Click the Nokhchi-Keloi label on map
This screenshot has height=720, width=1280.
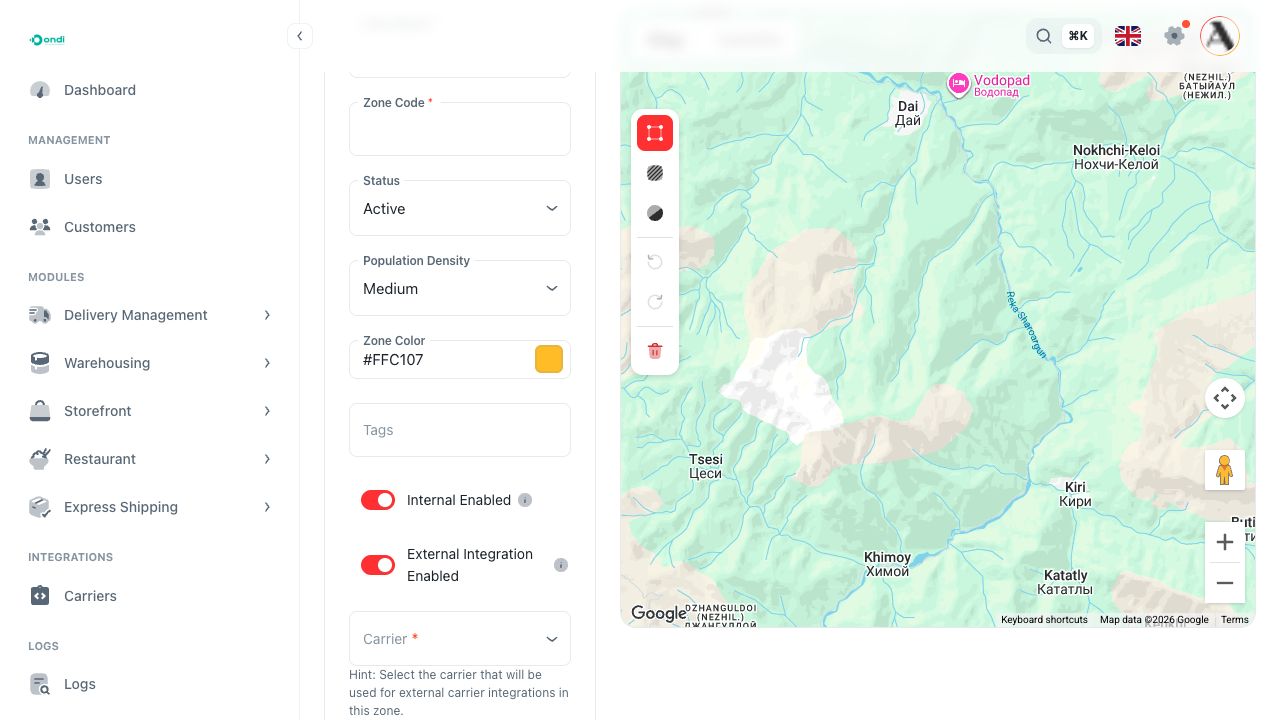click(x=1116, y=157)
